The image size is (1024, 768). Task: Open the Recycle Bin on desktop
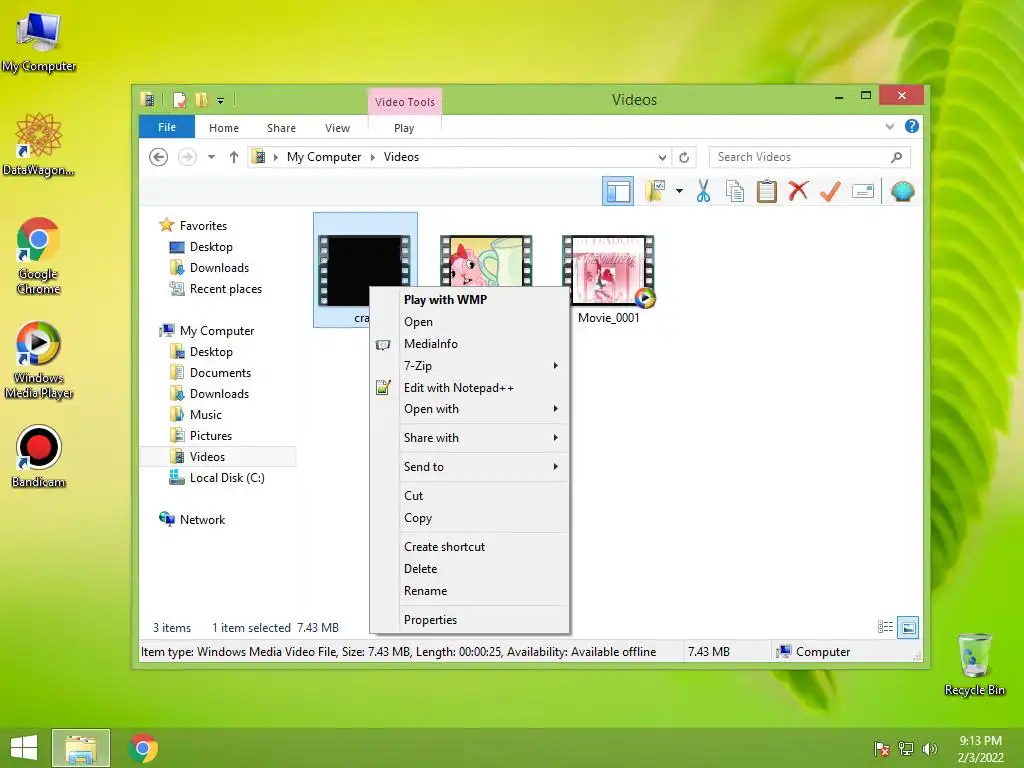pos(974,665)
